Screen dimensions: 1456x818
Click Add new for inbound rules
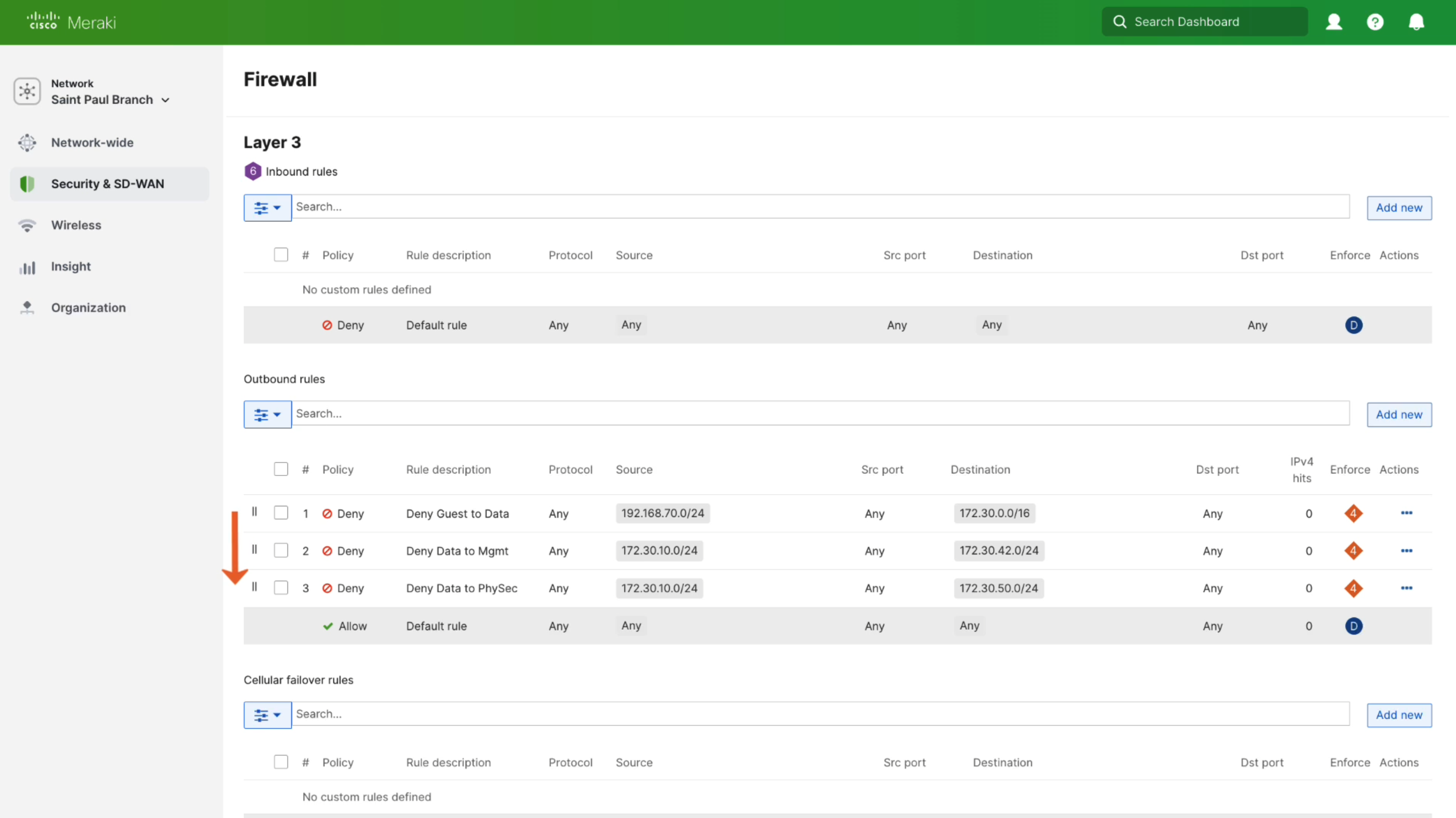click(1399, 208)
